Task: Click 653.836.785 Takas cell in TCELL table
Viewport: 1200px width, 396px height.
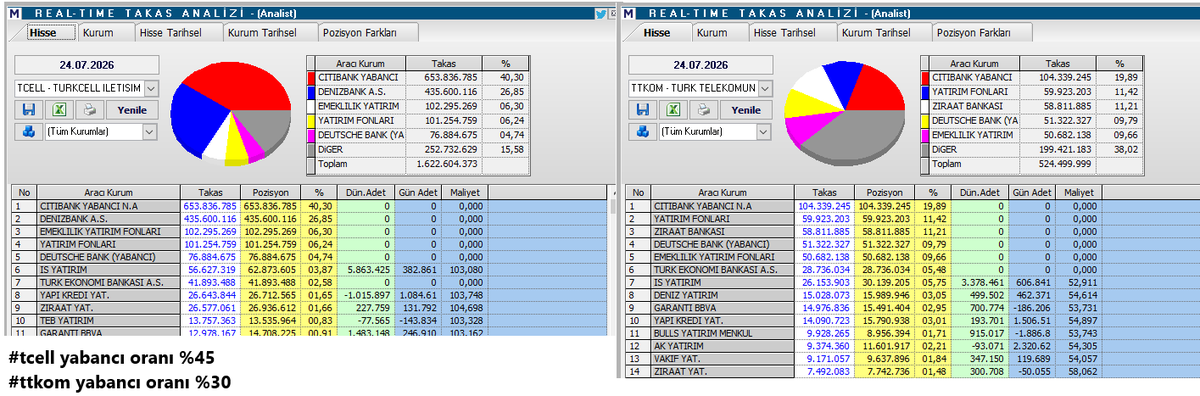Action: click(210, 206)
